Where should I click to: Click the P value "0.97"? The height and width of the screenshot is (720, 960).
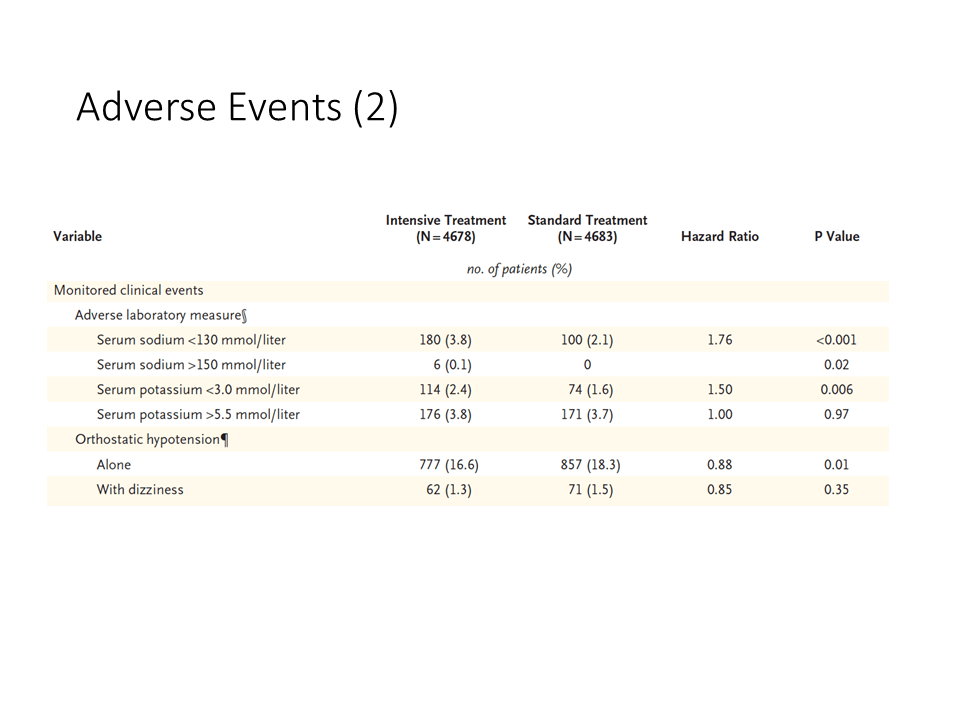pyautogui.click(x=836, y=414)
